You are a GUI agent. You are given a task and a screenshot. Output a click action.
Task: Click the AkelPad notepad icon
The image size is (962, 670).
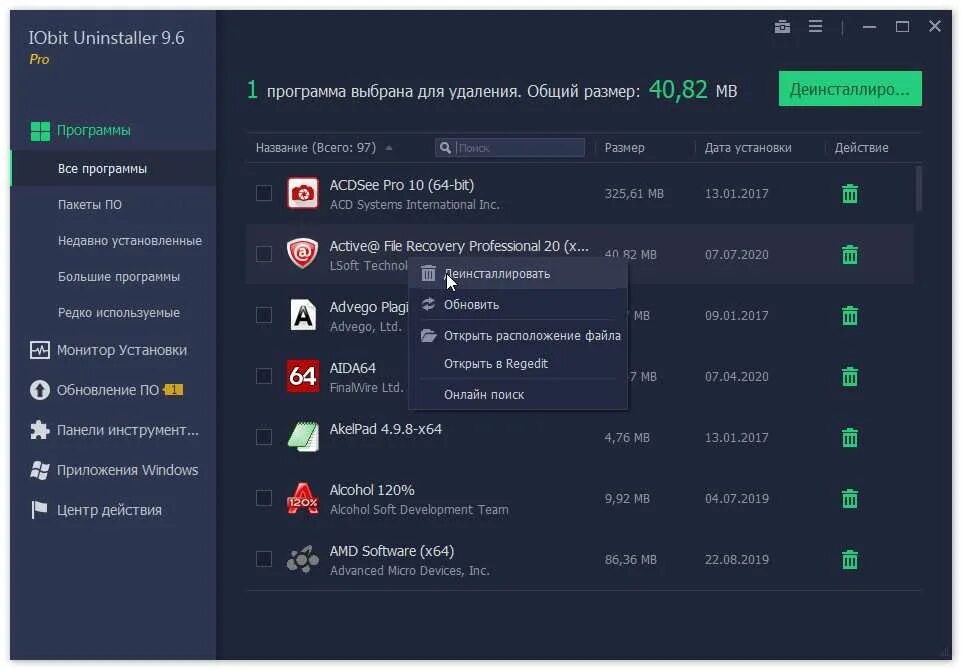[303, 437]
